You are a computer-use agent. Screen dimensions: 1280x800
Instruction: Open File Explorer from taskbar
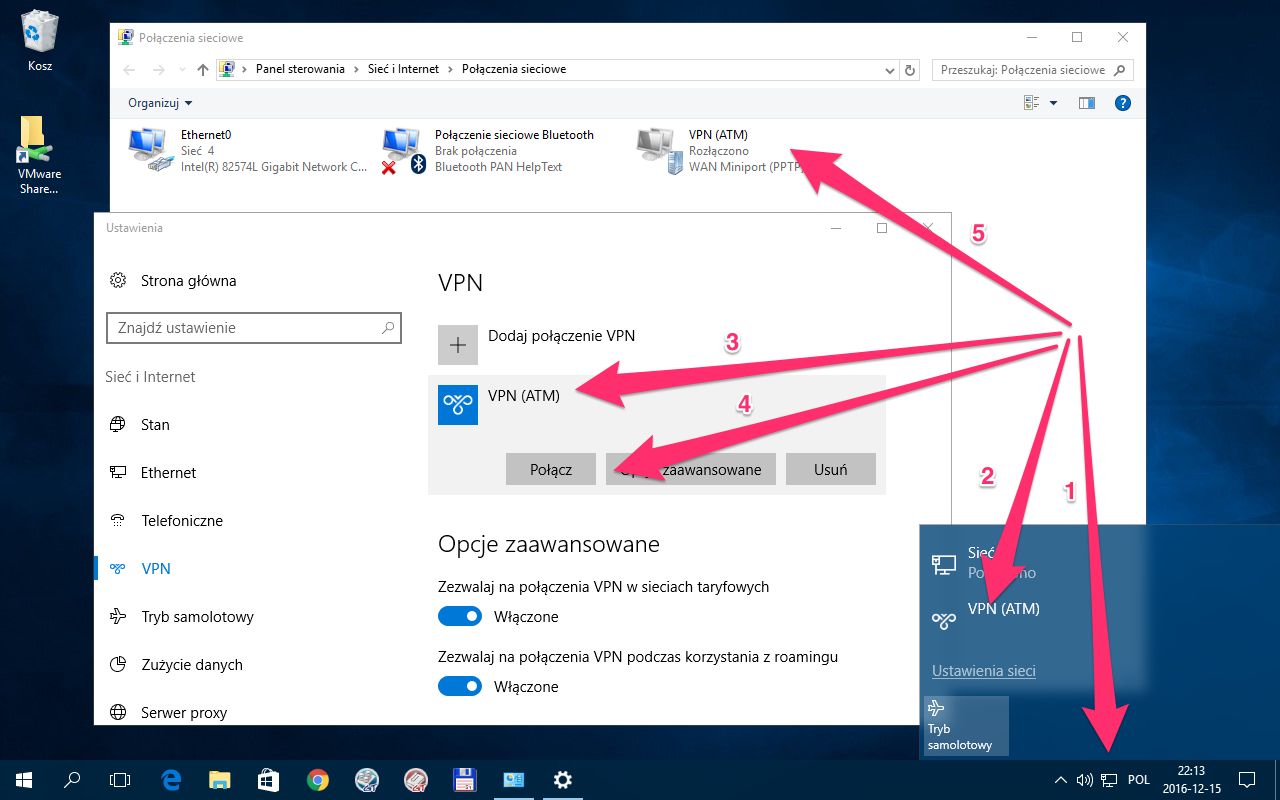pos(220,780)
